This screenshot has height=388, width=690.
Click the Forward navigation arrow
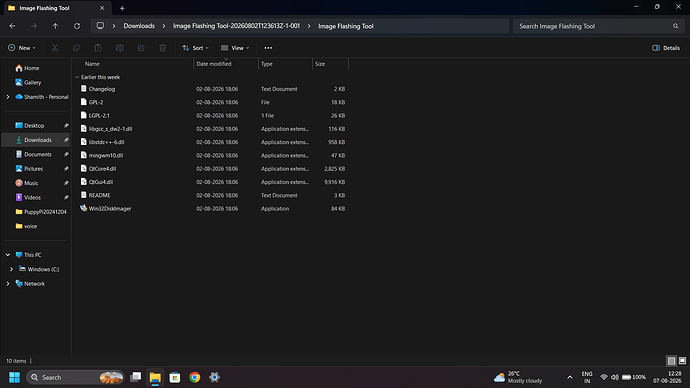coord(34,26)
